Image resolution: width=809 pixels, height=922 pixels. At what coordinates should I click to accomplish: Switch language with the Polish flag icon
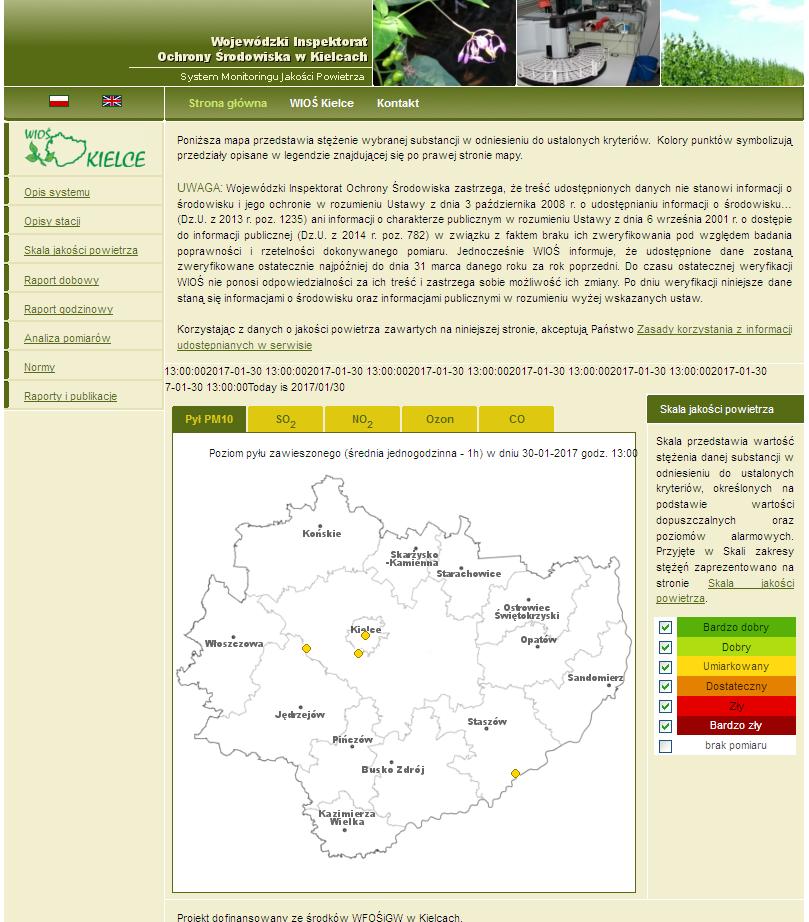click(59, 101)
